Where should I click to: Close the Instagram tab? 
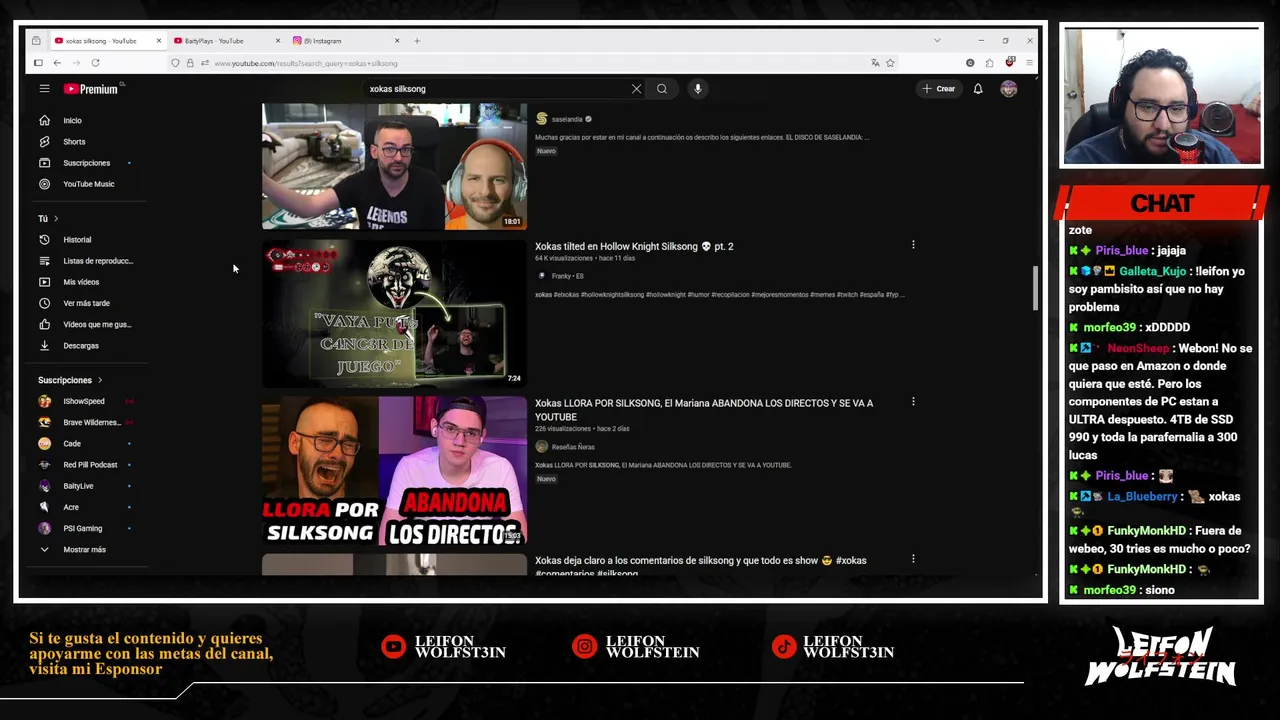397,41
